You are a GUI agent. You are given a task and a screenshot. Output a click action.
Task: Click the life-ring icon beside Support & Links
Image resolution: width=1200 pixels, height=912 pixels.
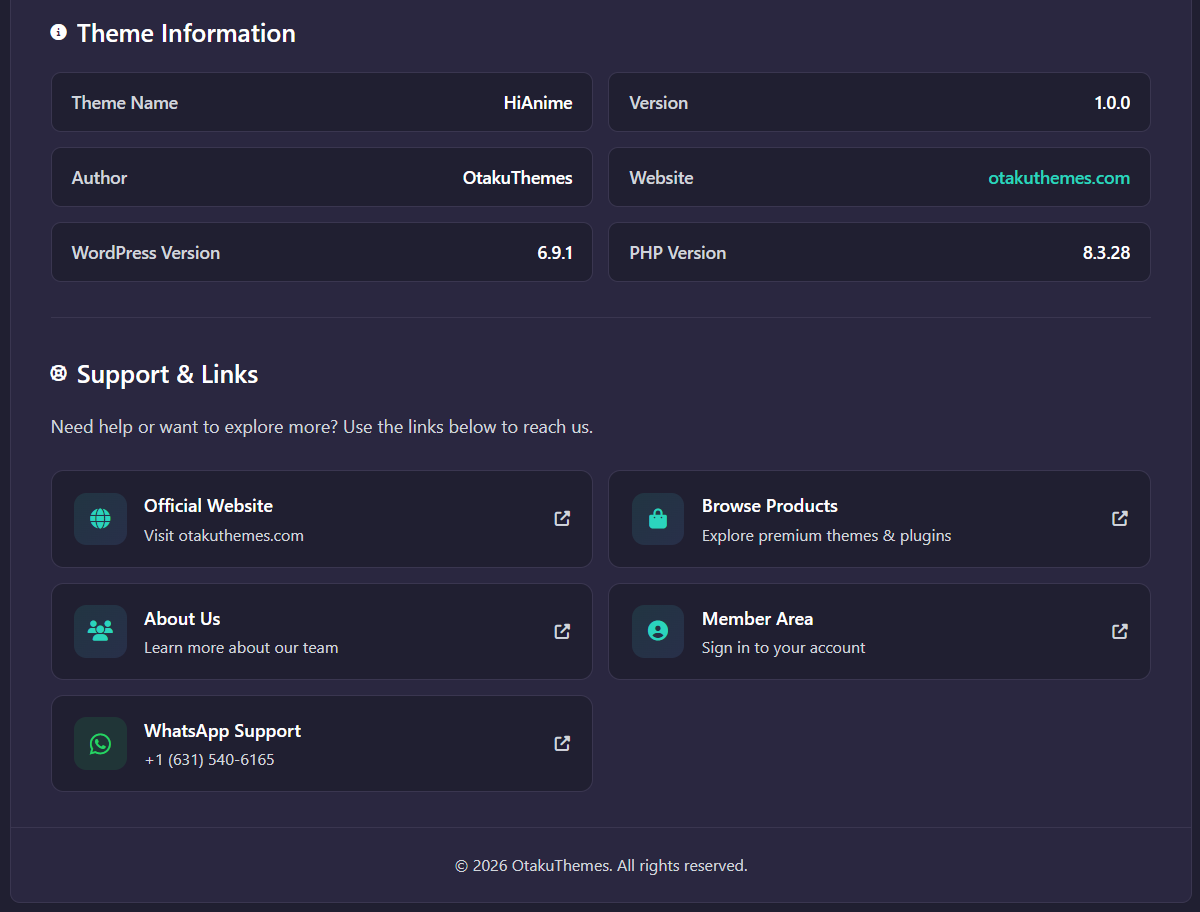pos(59,374)
